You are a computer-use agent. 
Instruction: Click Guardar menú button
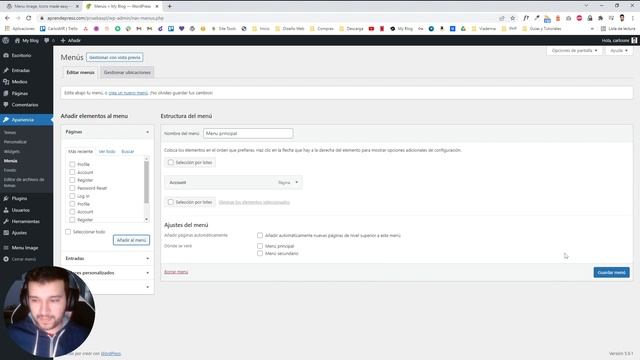pyautogui.click(x=611, y=272)
